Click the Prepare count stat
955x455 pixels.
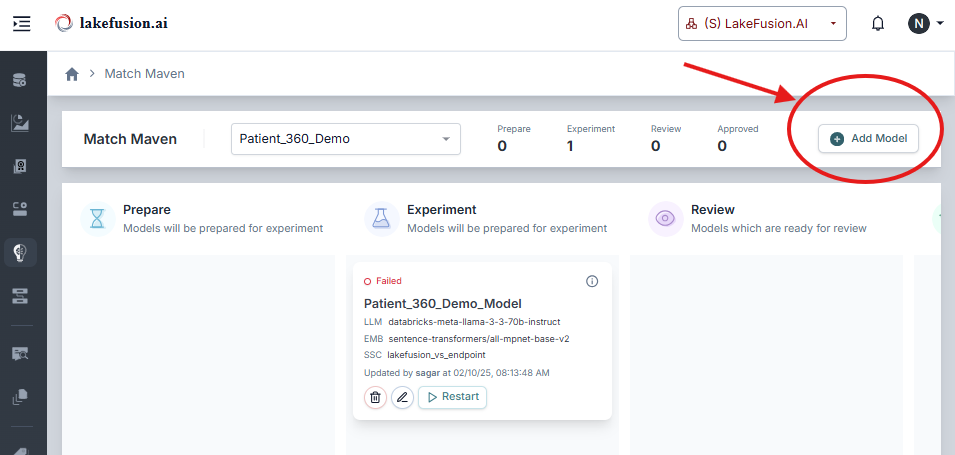(513, 138)
